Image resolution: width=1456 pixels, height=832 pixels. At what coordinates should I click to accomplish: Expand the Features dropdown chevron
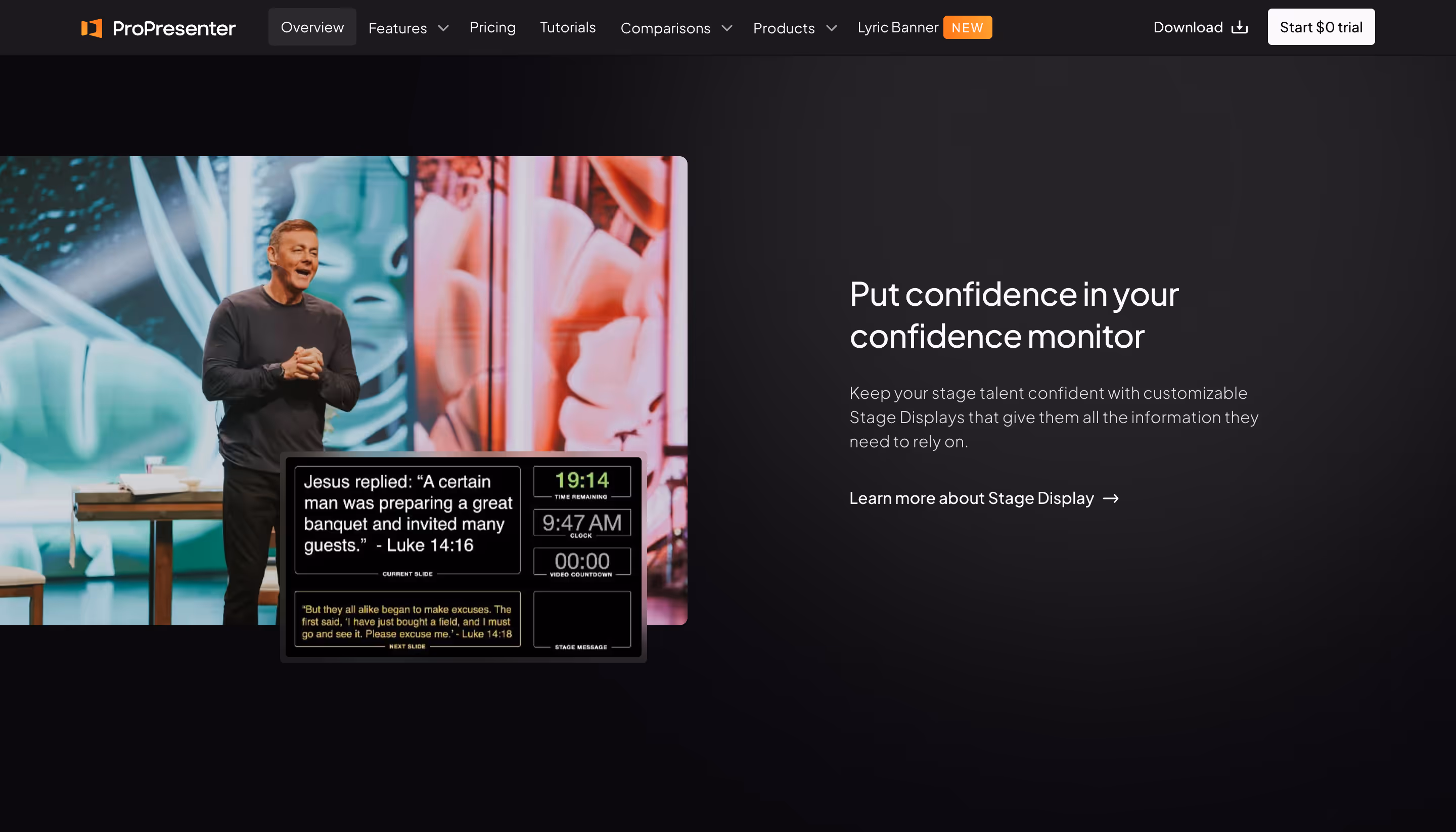[x=443, y=28]
